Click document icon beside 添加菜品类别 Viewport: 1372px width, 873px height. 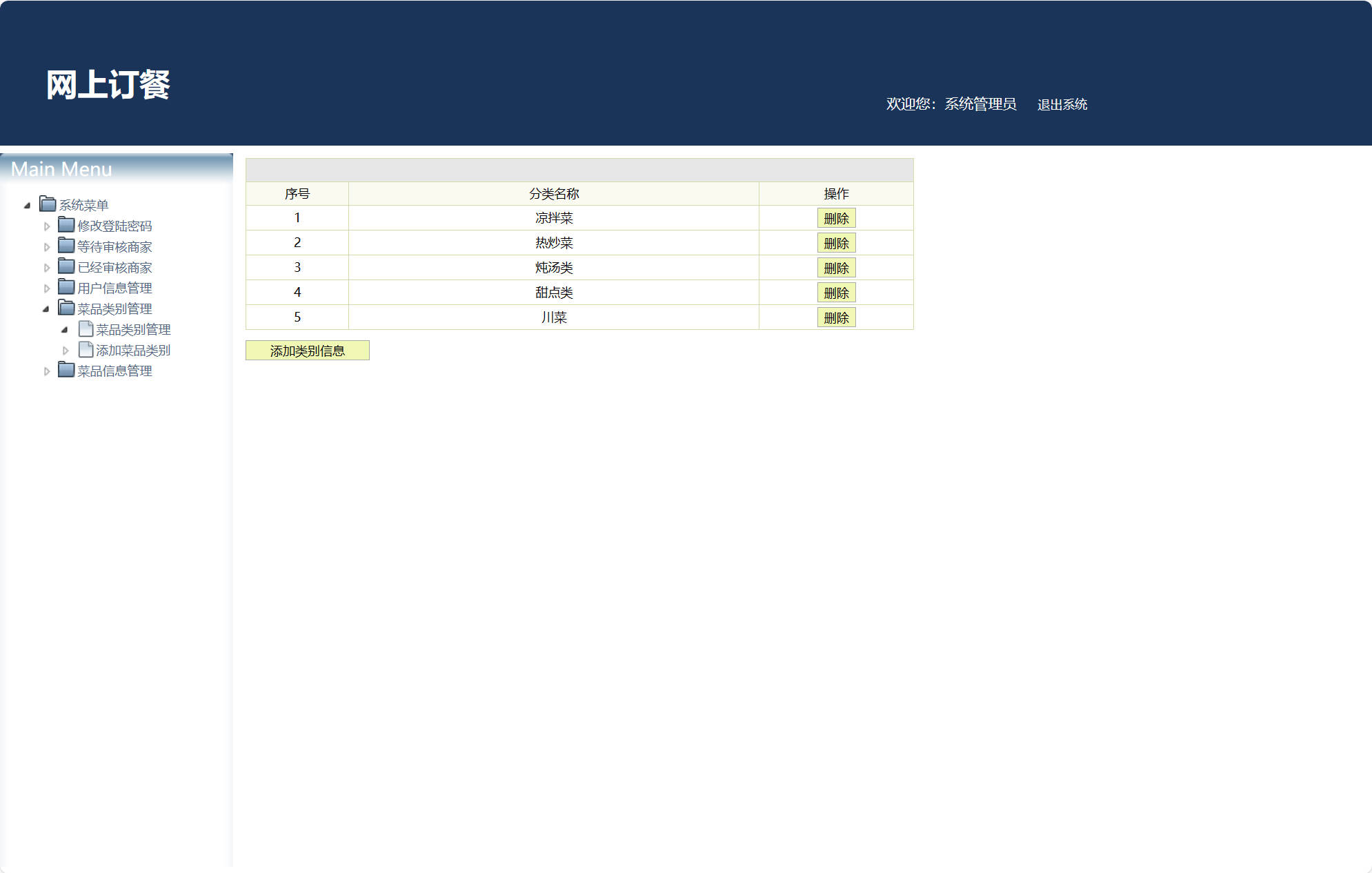tap(86, 349)
